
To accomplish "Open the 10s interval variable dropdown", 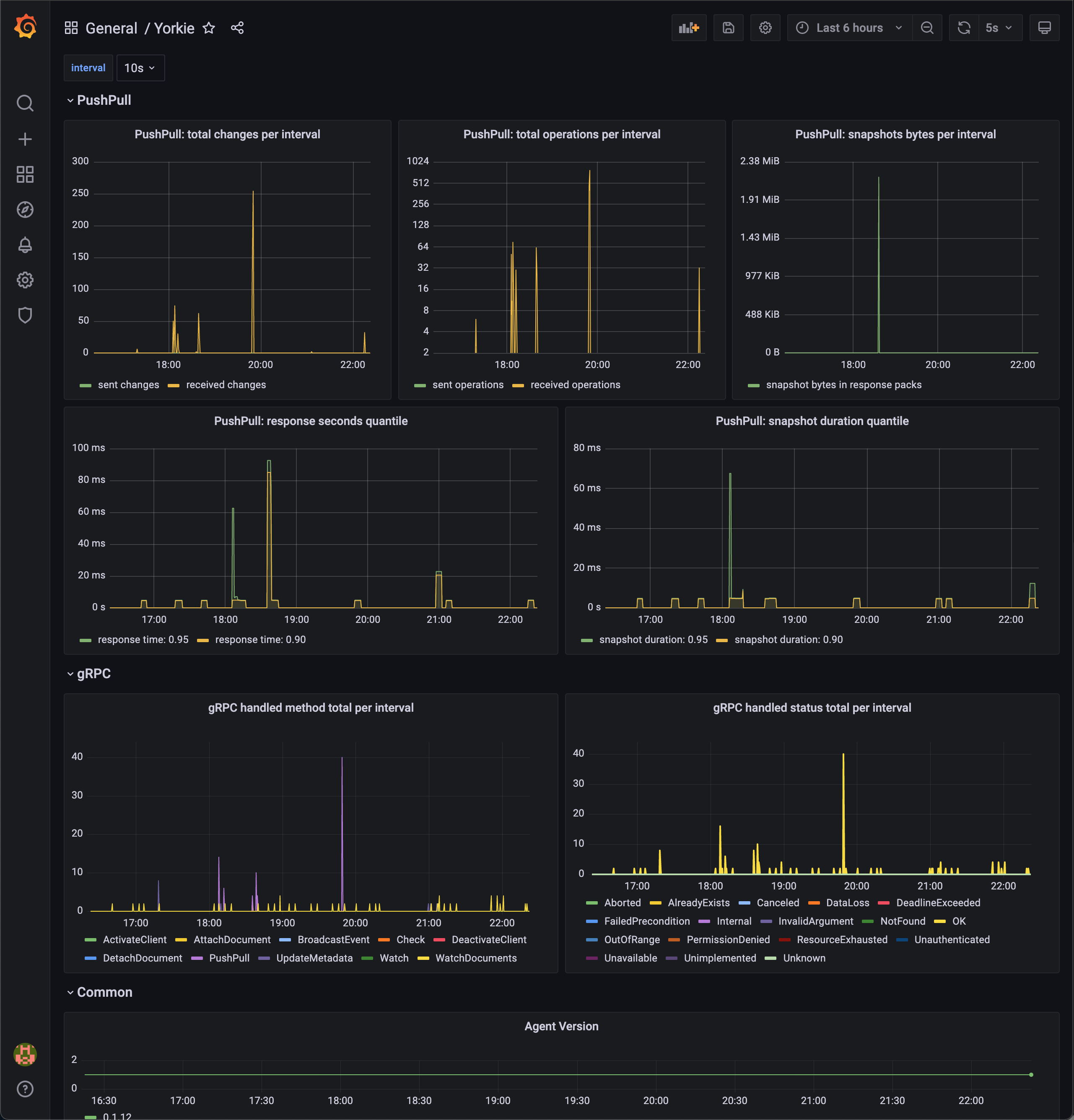I will [x=140, y=68].
